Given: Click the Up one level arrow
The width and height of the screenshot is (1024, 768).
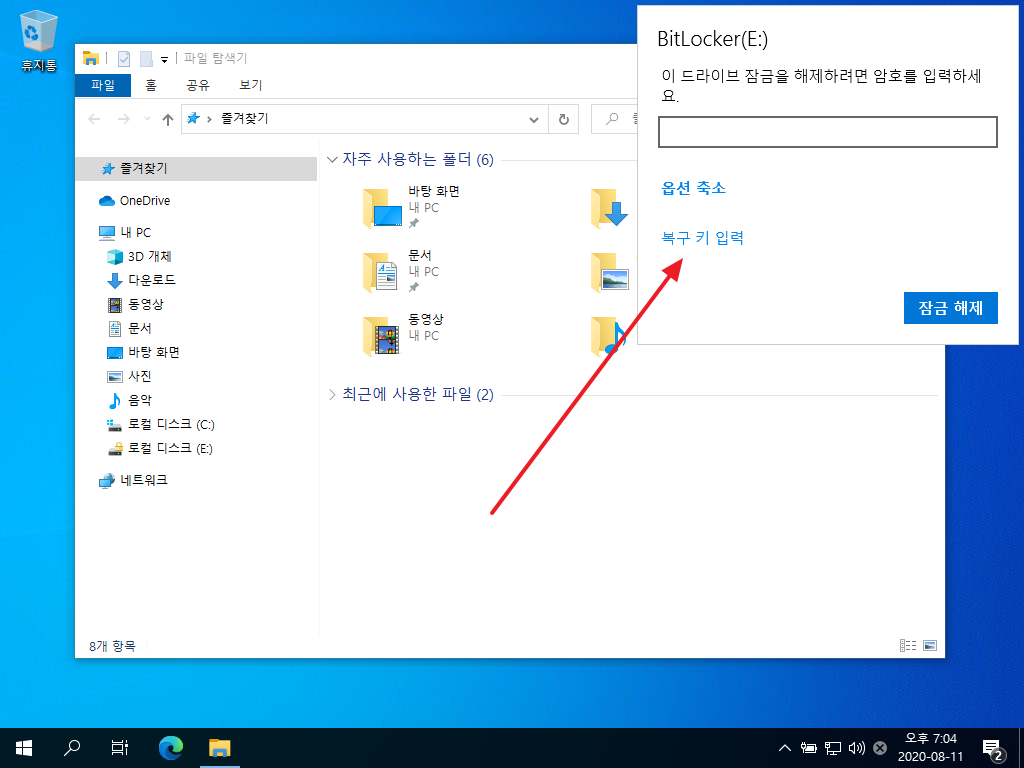Looking at the screenshot, I should tap(168, 120).
